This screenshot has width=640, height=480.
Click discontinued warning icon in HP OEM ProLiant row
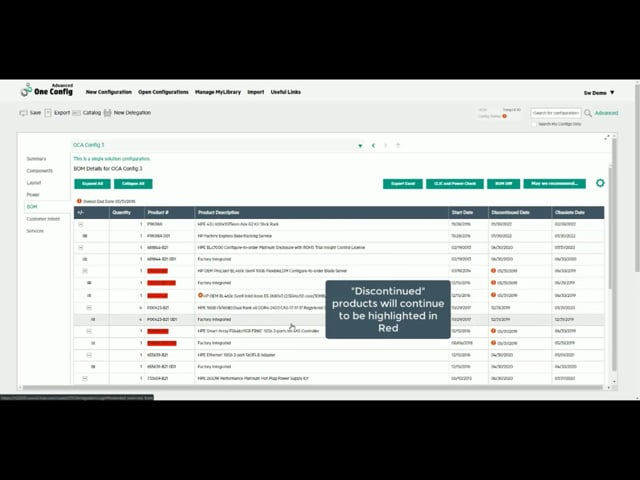pos(493,271)
